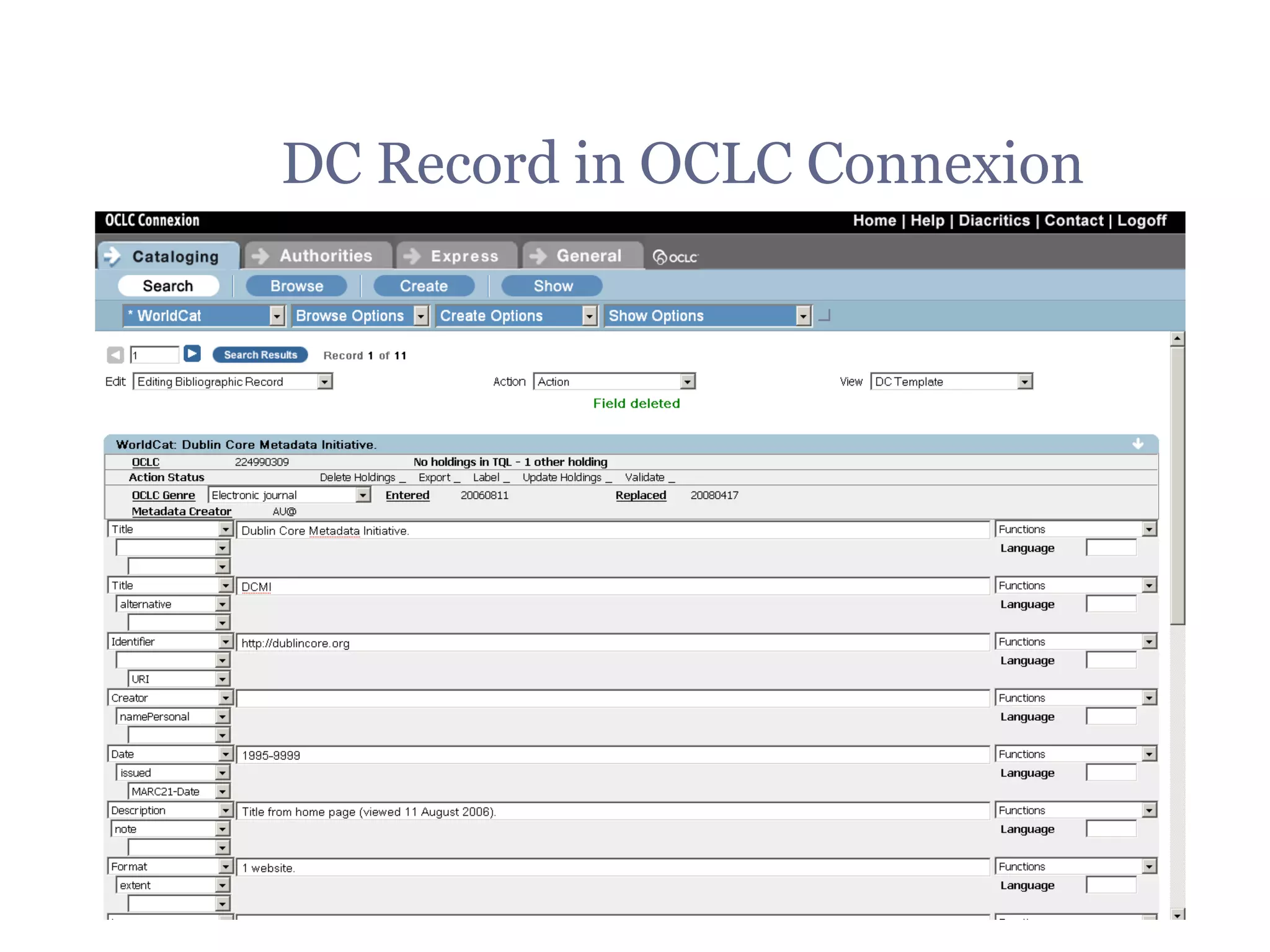Click the Language box for DCMI row
Image resolution: width=1270 pixels, height=952 pixels.
(x=1111, y=604)
